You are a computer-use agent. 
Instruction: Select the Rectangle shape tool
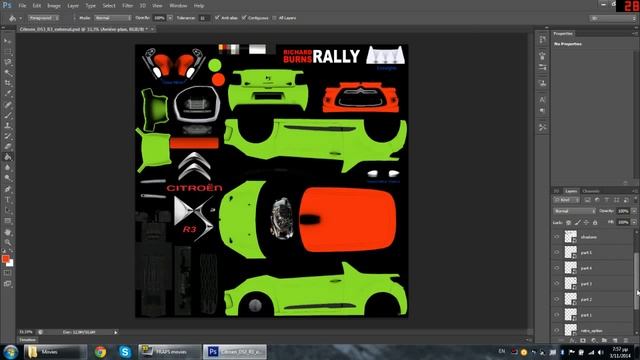7,221
